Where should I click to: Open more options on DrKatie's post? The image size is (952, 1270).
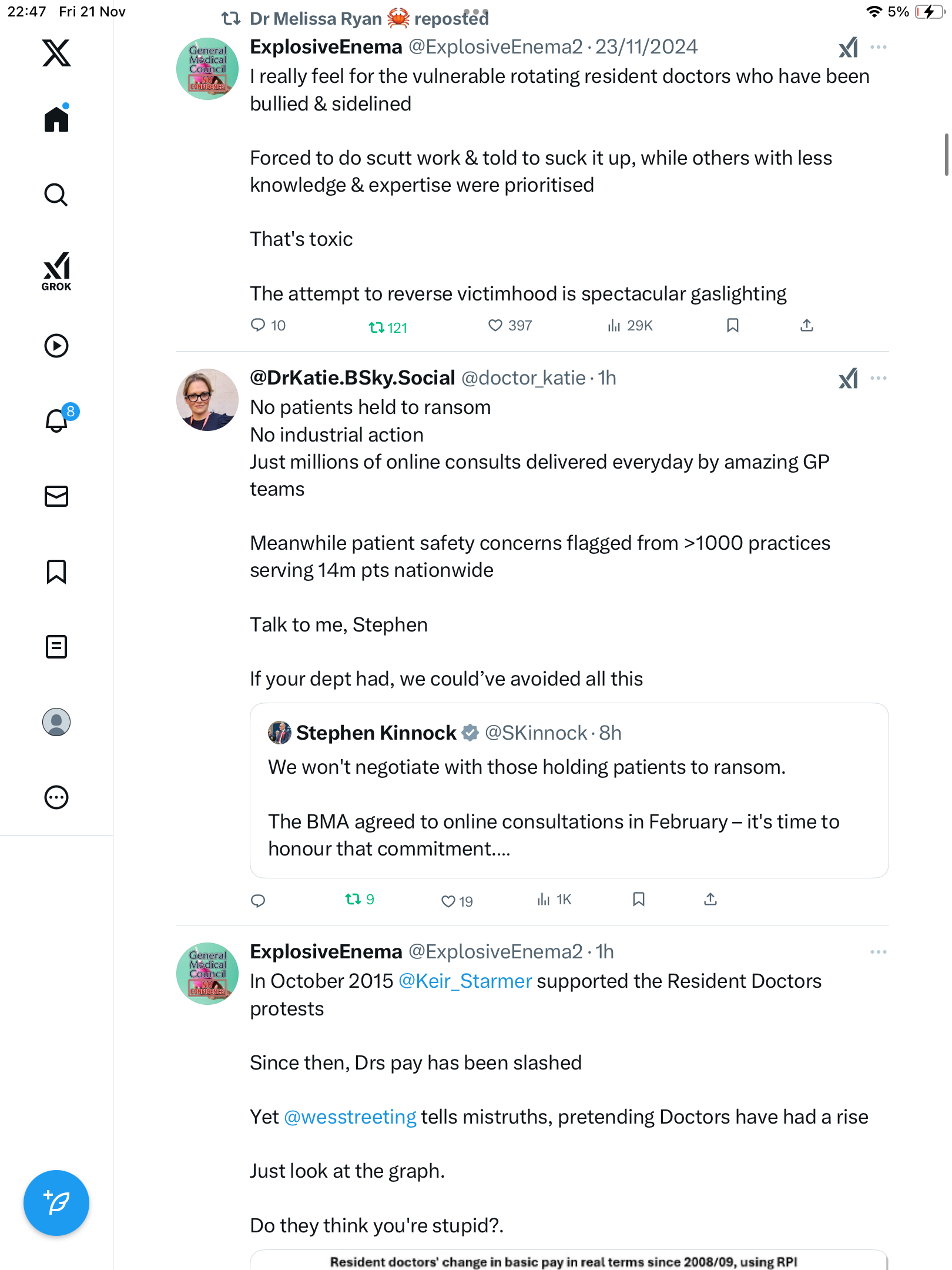click(878, 378)
